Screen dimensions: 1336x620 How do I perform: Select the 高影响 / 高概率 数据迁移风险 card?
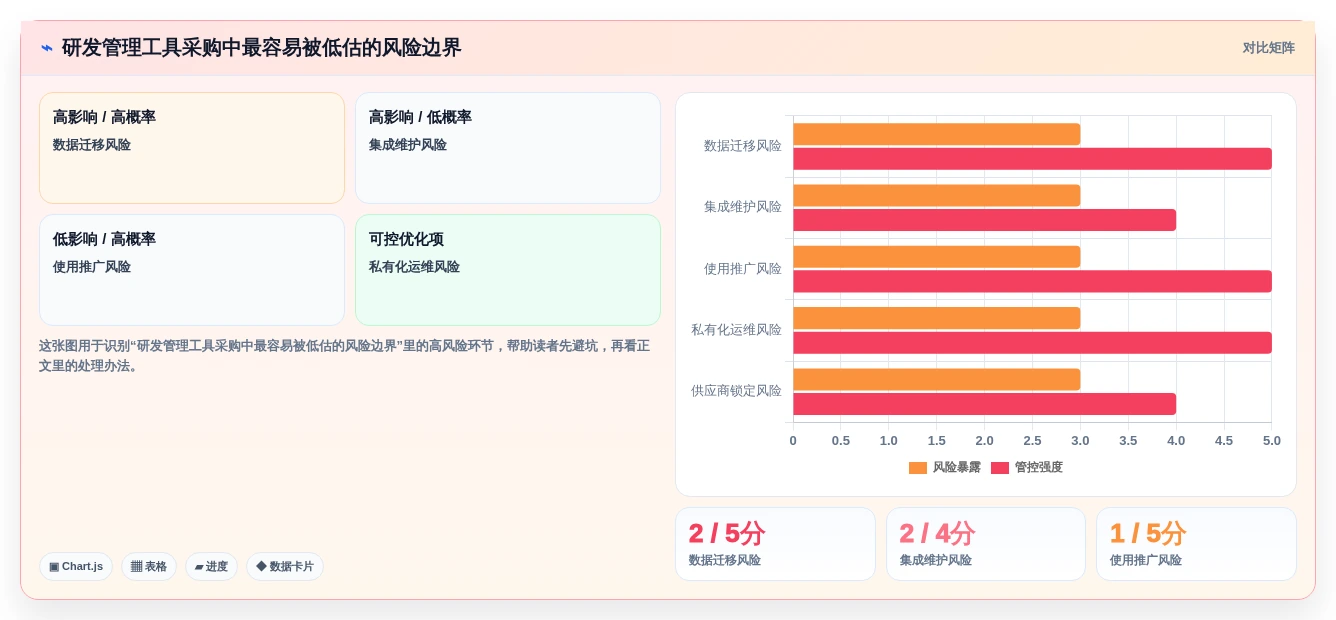click(x=192, y=148)
